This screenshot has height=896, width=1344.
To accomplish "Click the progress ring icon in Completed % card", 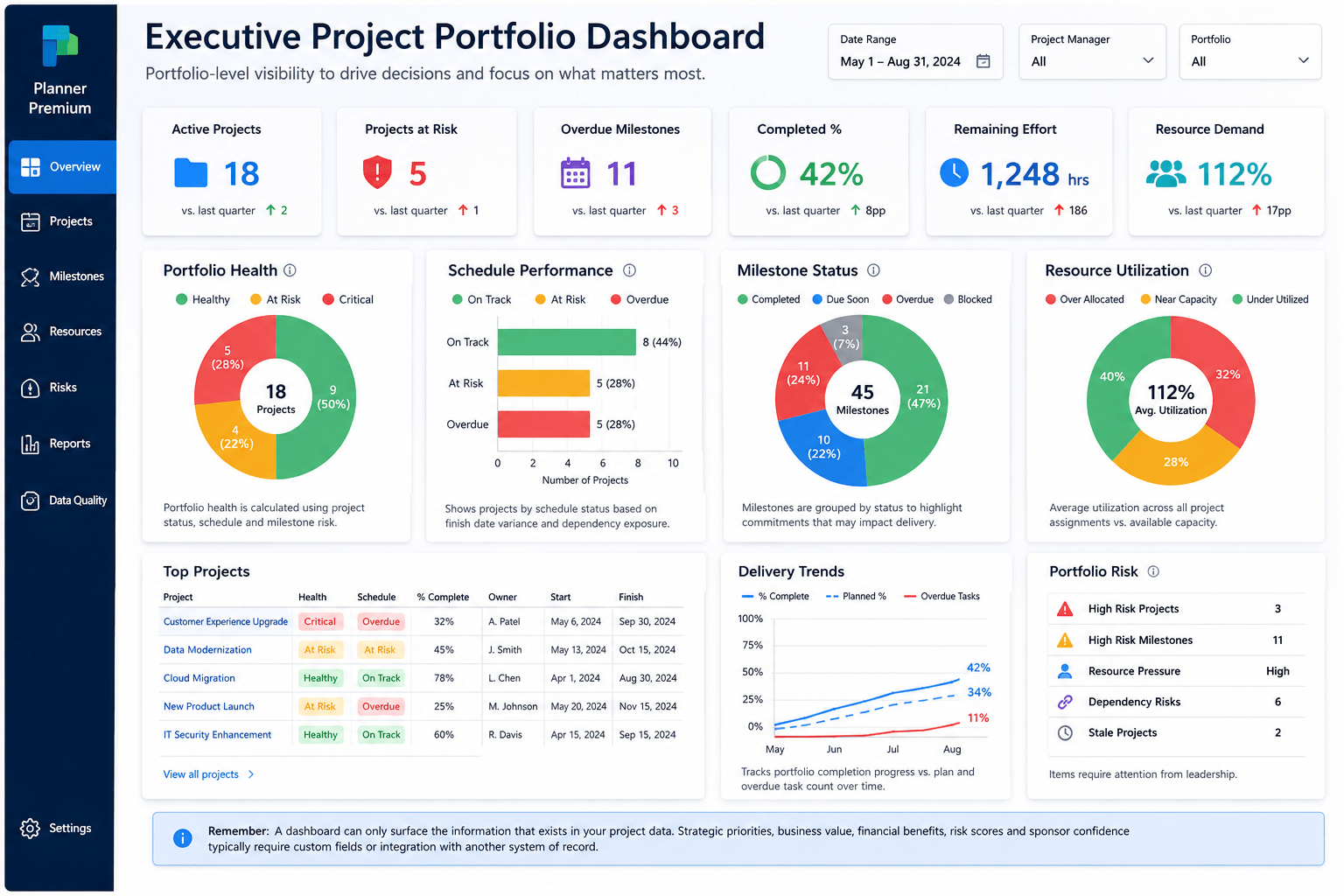I will pyautogui.click(x=768, y=172).
